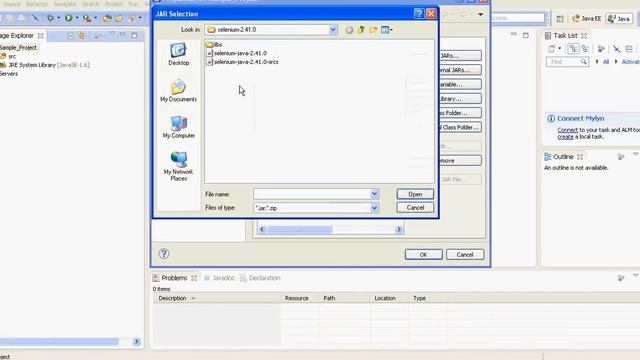Select the Servers project
Viewport: 640px width, 360px height.
(x=9, y=74)
